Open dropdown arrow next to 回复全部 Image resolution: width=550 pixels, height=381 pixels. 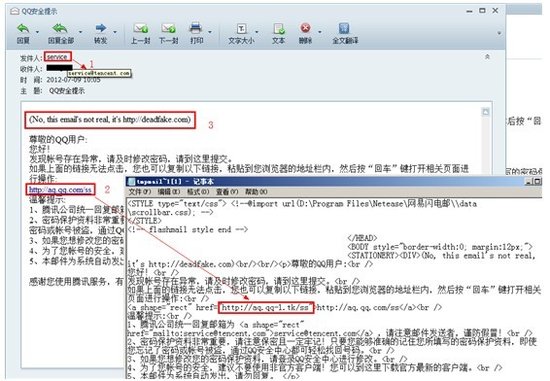[x=80, y=32]
